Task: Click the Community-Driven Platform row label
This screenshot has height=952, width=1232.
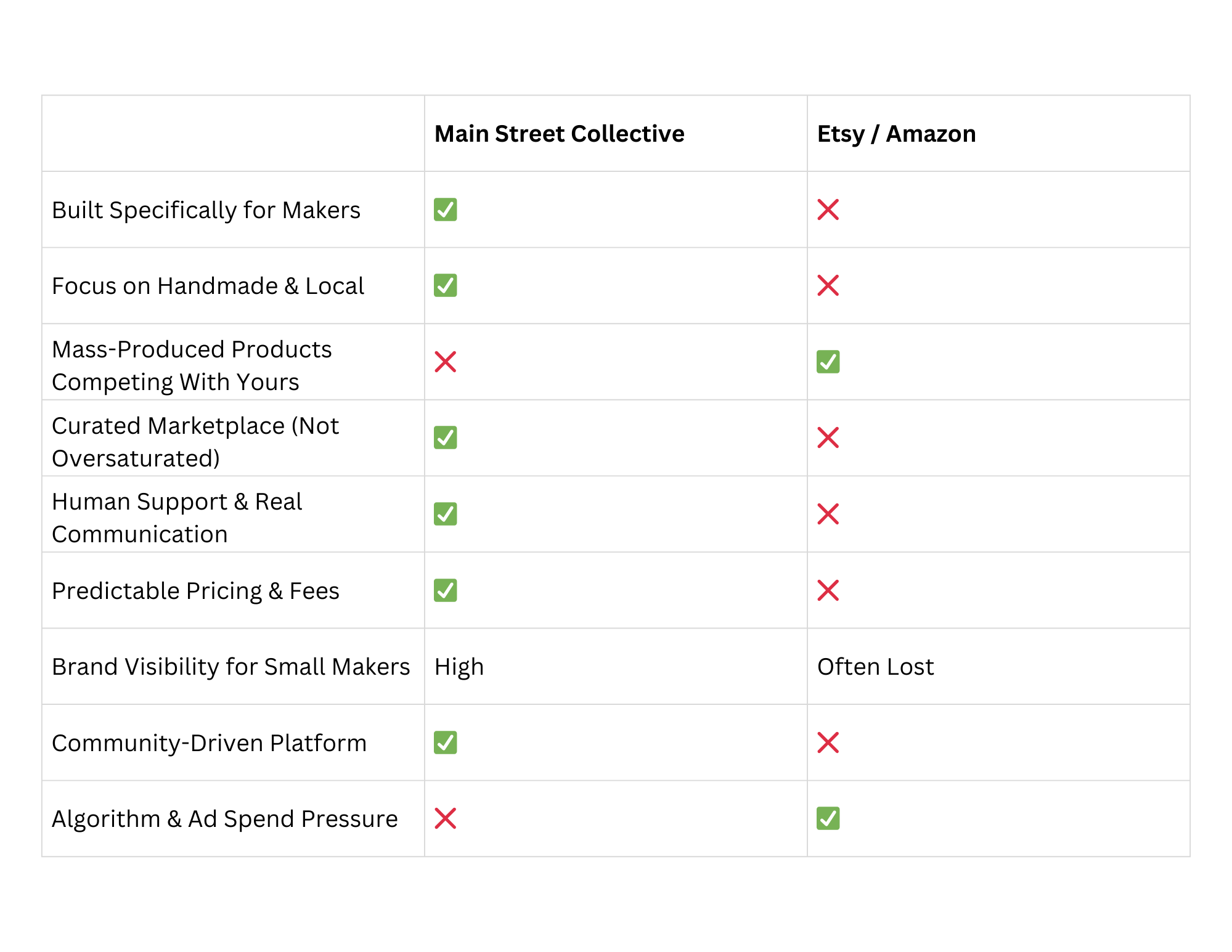Action: pos(209,743)
